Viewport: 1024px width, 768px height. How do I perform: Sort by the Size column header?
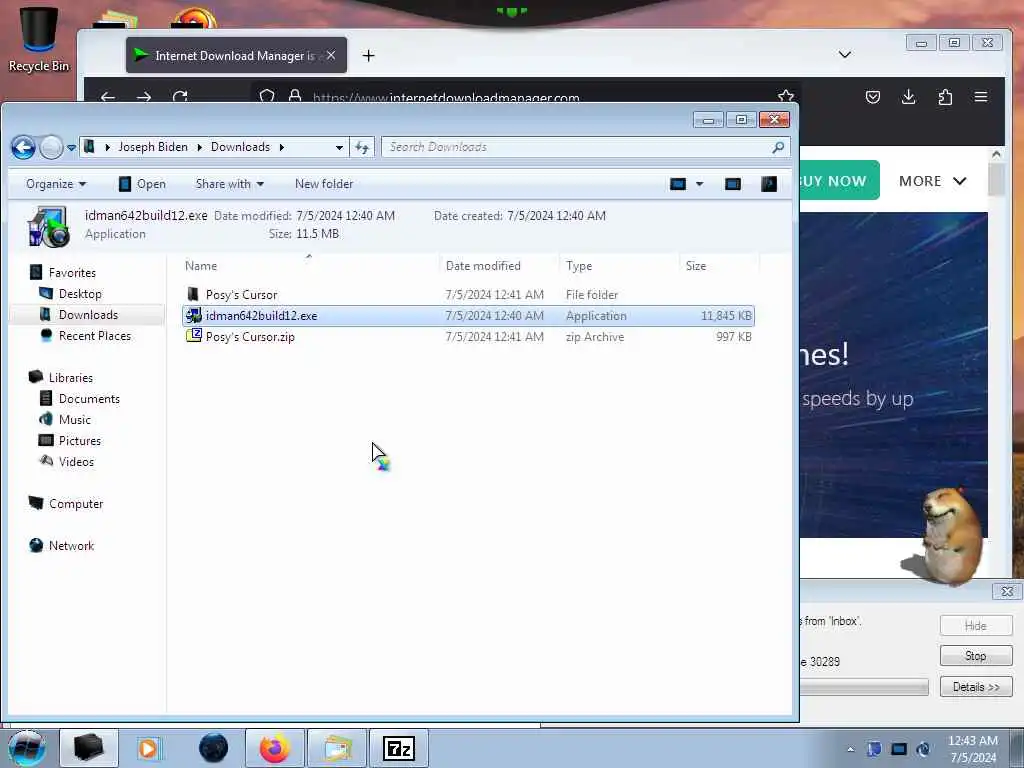[x=696, y=266]
